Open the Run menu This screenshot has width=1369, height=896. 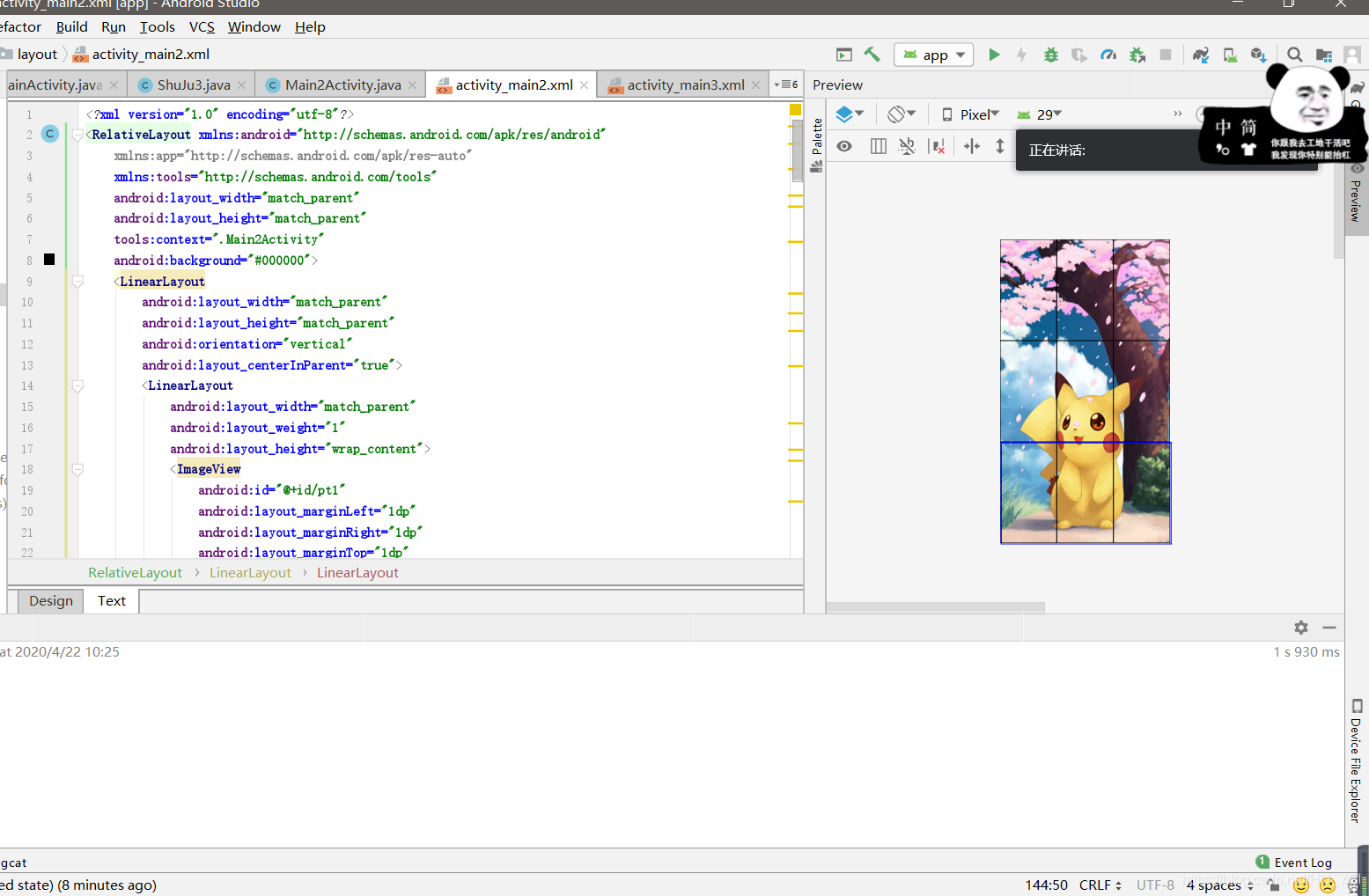click(114, 27)
